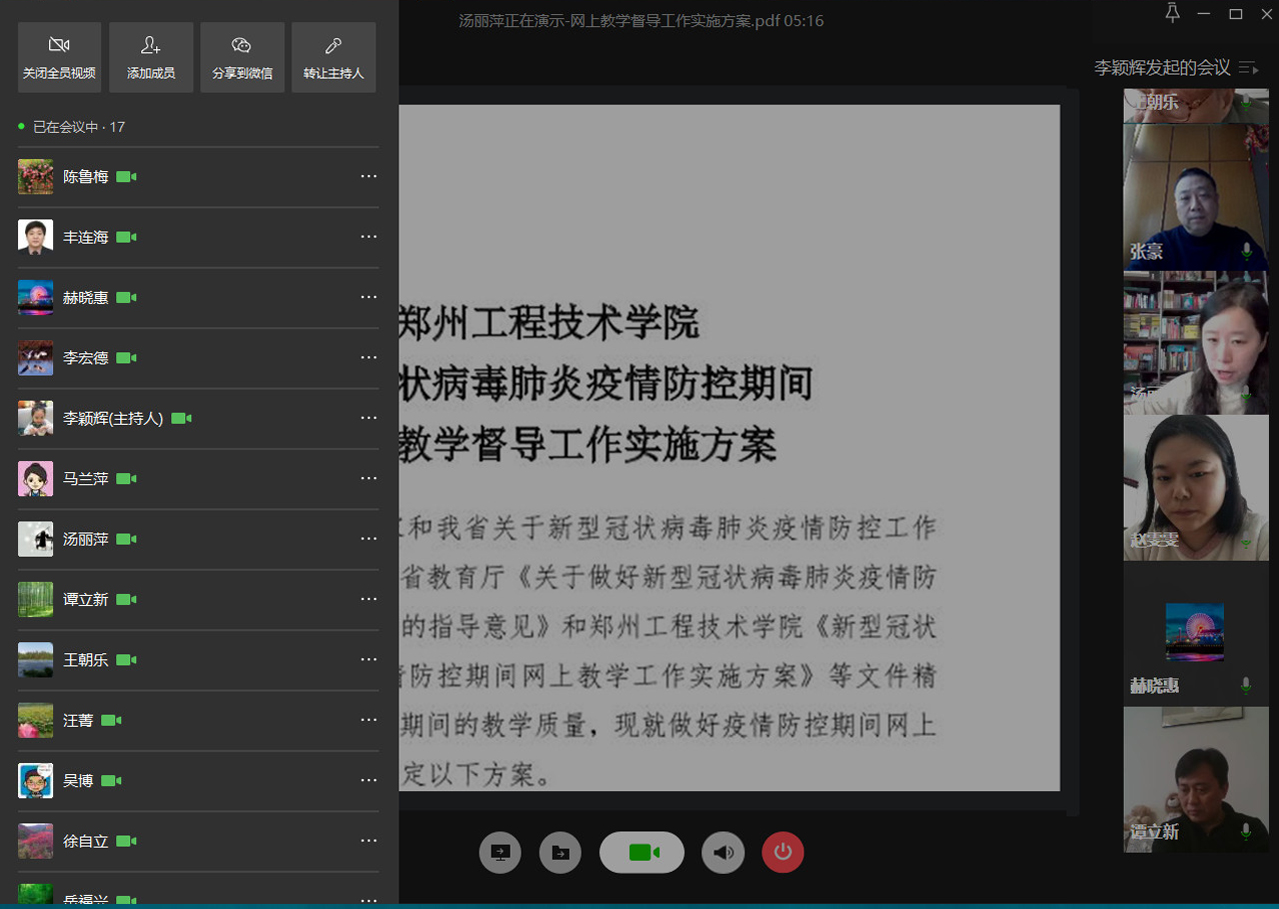Screen dimensions: 1279x909
Task: Click 汤丽萍's avatar in participant list
Action: (36, 539)
